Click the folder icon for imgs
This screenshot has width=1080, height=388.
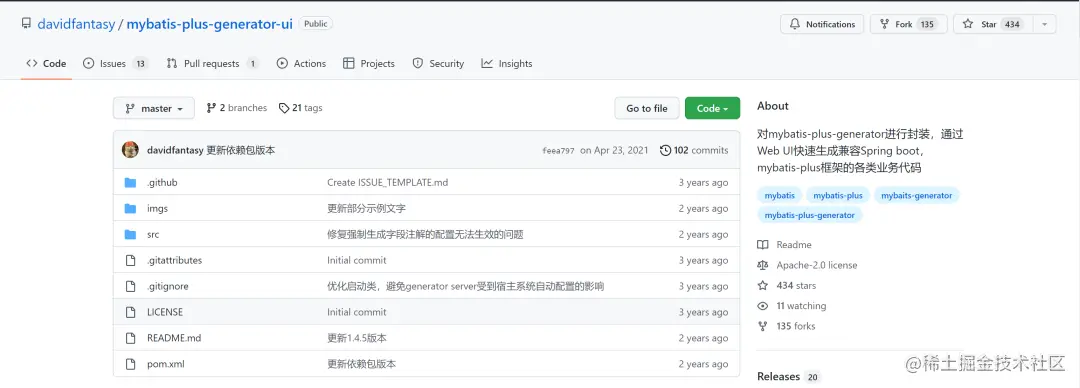tap(130, 209)
